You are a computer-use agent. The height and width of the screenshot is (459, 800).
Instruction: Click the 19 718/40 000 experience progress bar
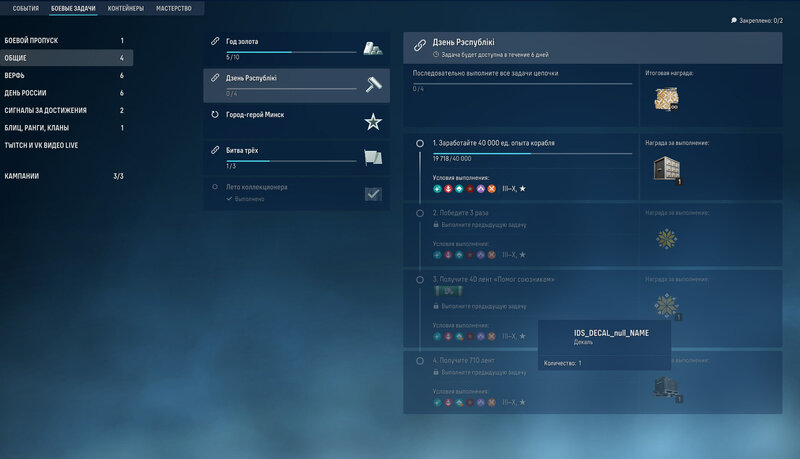[x=532, y=153]
